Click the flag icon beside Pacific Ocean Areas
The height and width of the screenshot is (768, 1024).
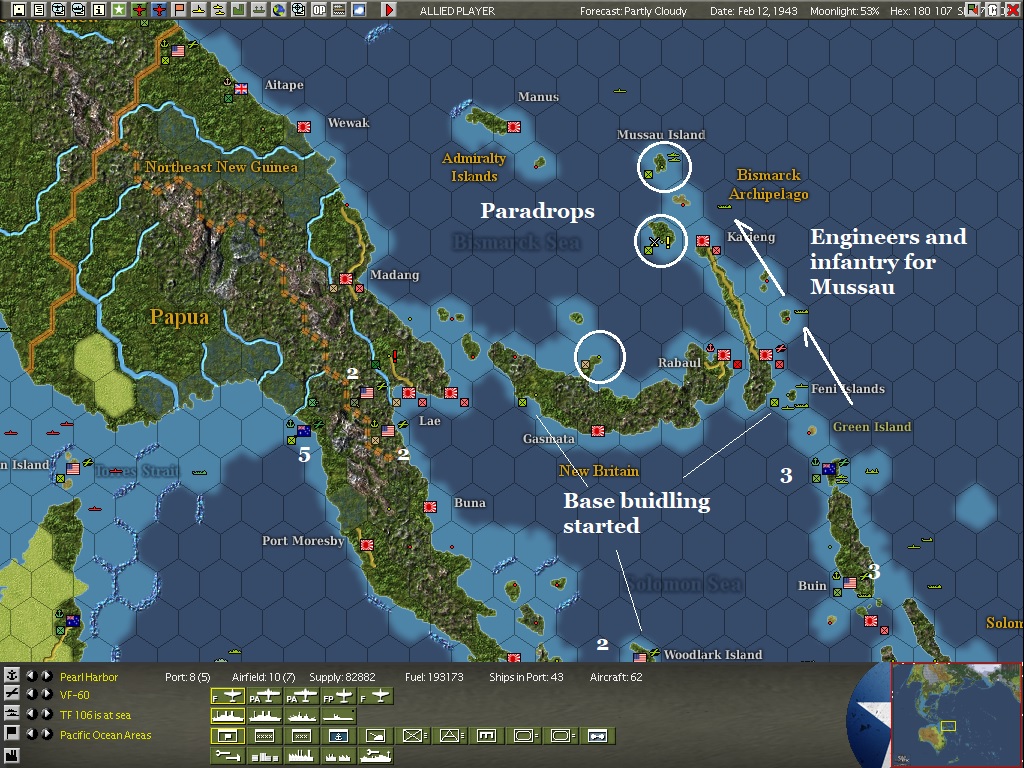(x=12, y=733)
